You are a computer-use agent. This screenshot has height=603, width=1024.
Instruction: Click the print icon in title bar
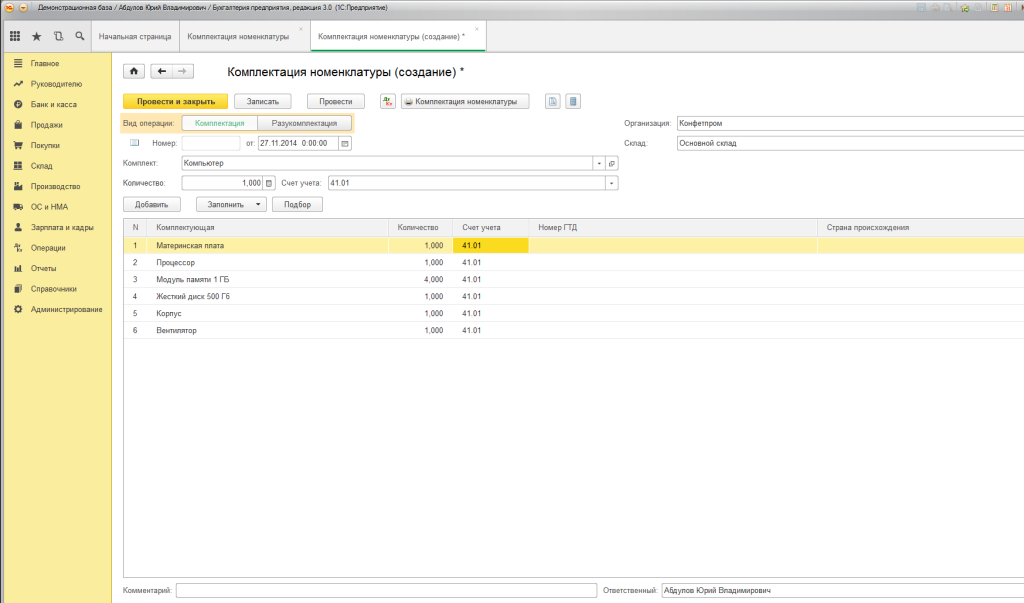pos(935,7)
